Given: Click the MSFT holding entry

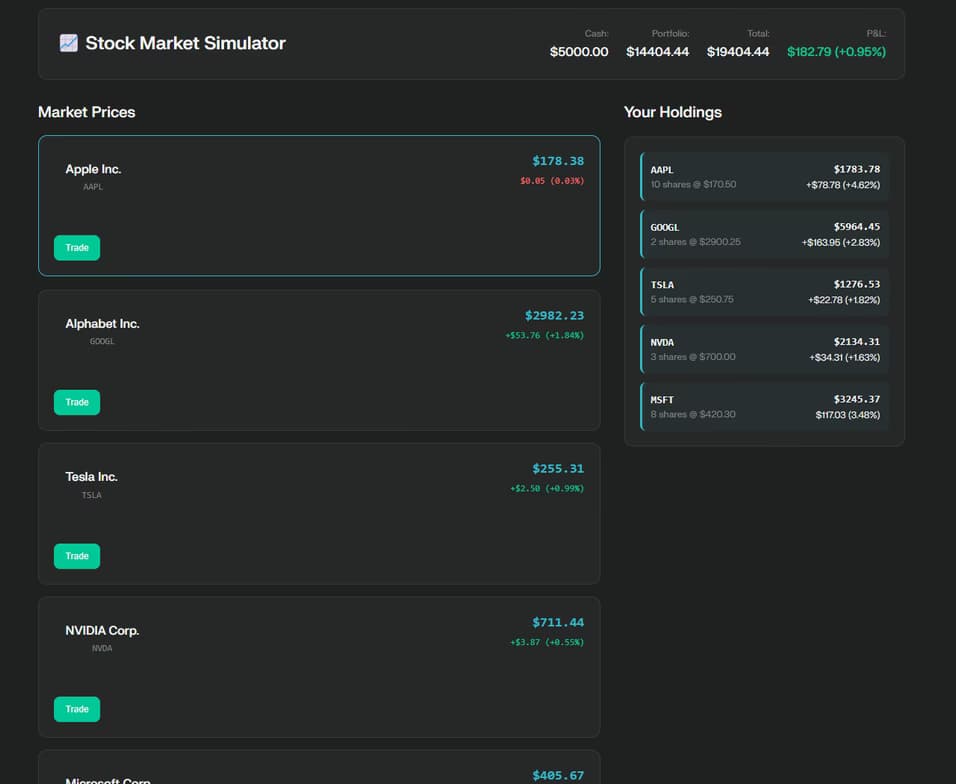Looking at the screenshot, I should [764, 406].
